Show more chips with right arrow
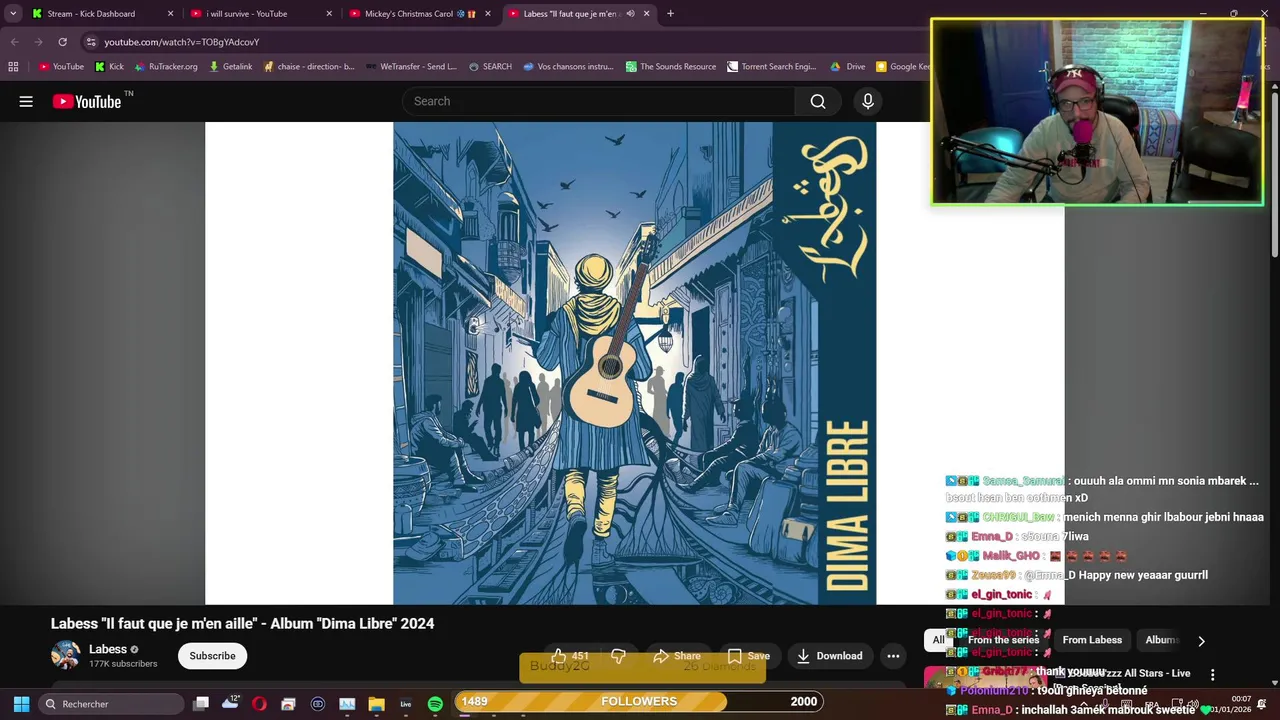 click(1201, 641)
